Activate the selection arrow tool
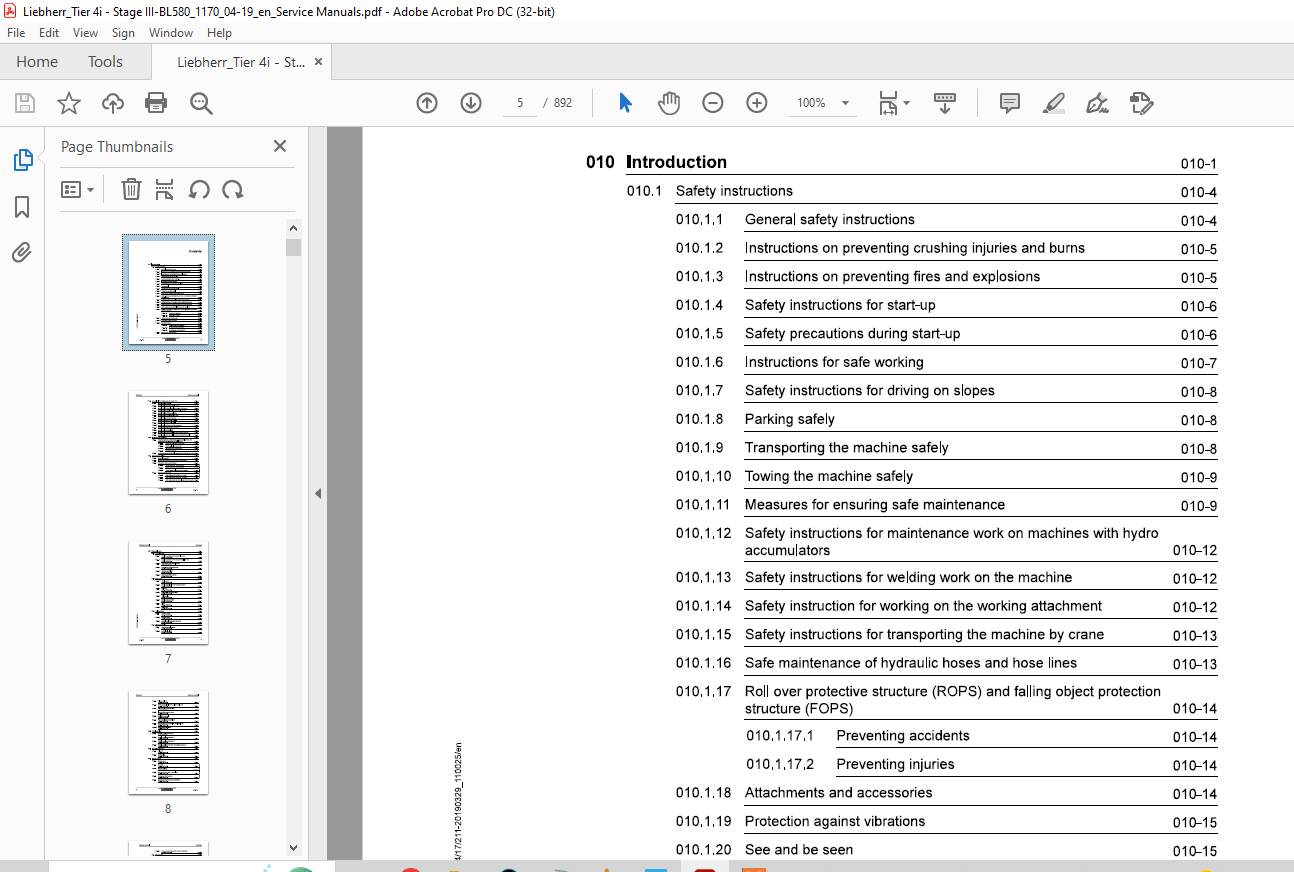1294x872 pixels. tap(625, 103)
